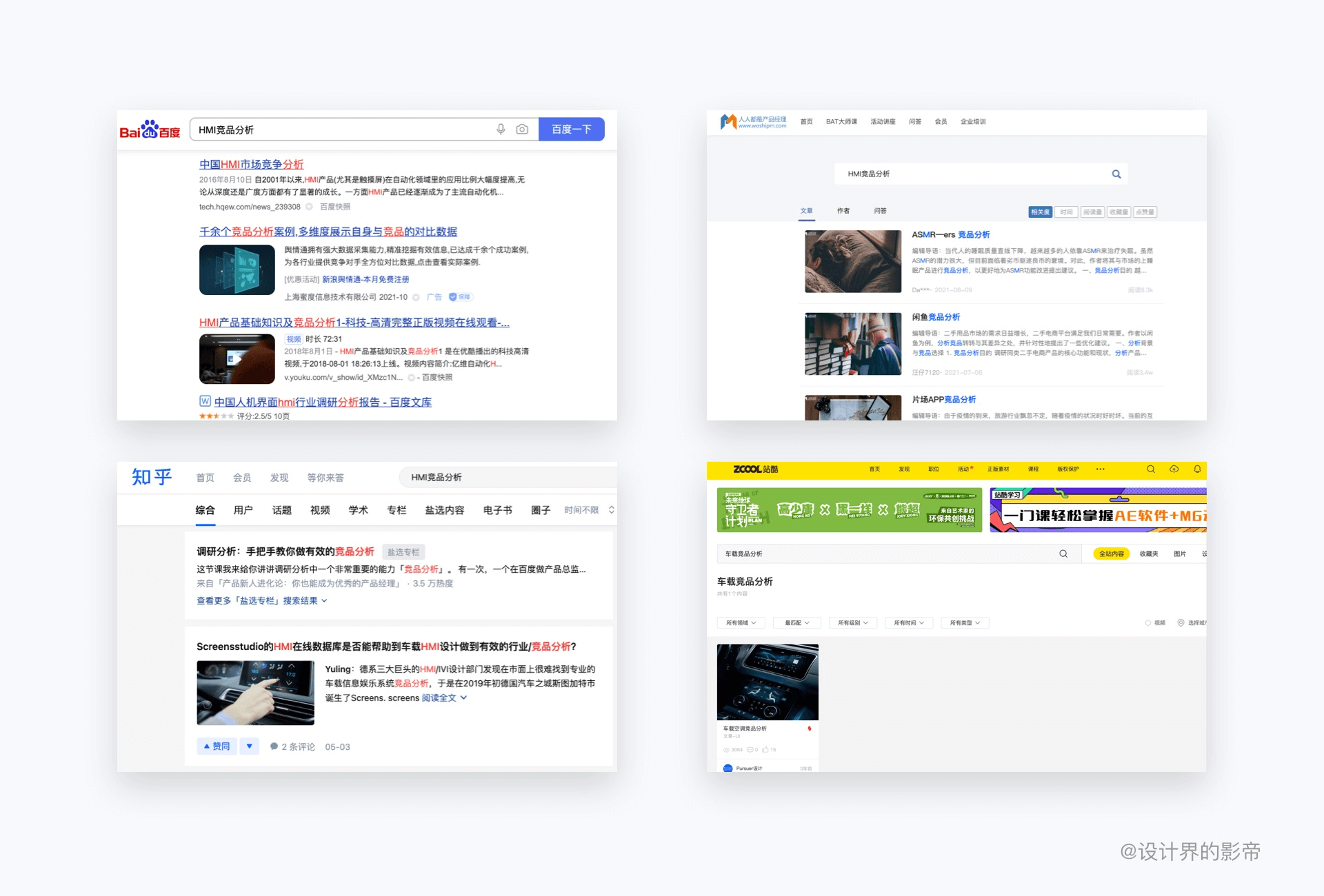Switch to Woshipm 作者 tab

pos(843,211)
